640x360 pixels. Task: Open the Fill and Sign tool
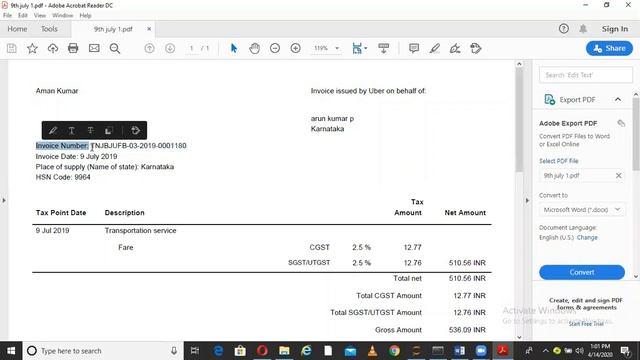[455, 49]
